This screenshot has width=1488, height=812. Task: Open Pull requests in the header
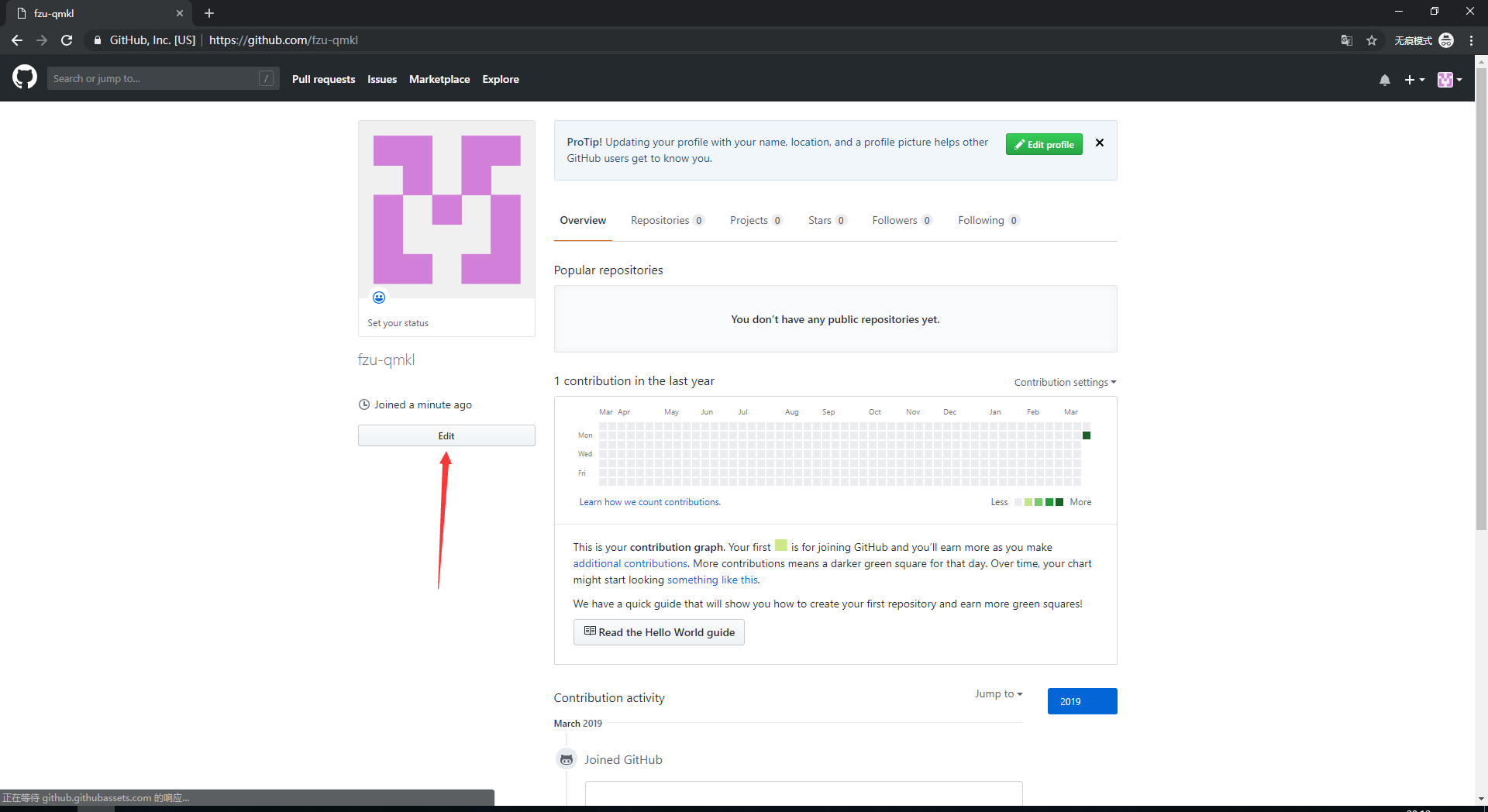(323, 79)
